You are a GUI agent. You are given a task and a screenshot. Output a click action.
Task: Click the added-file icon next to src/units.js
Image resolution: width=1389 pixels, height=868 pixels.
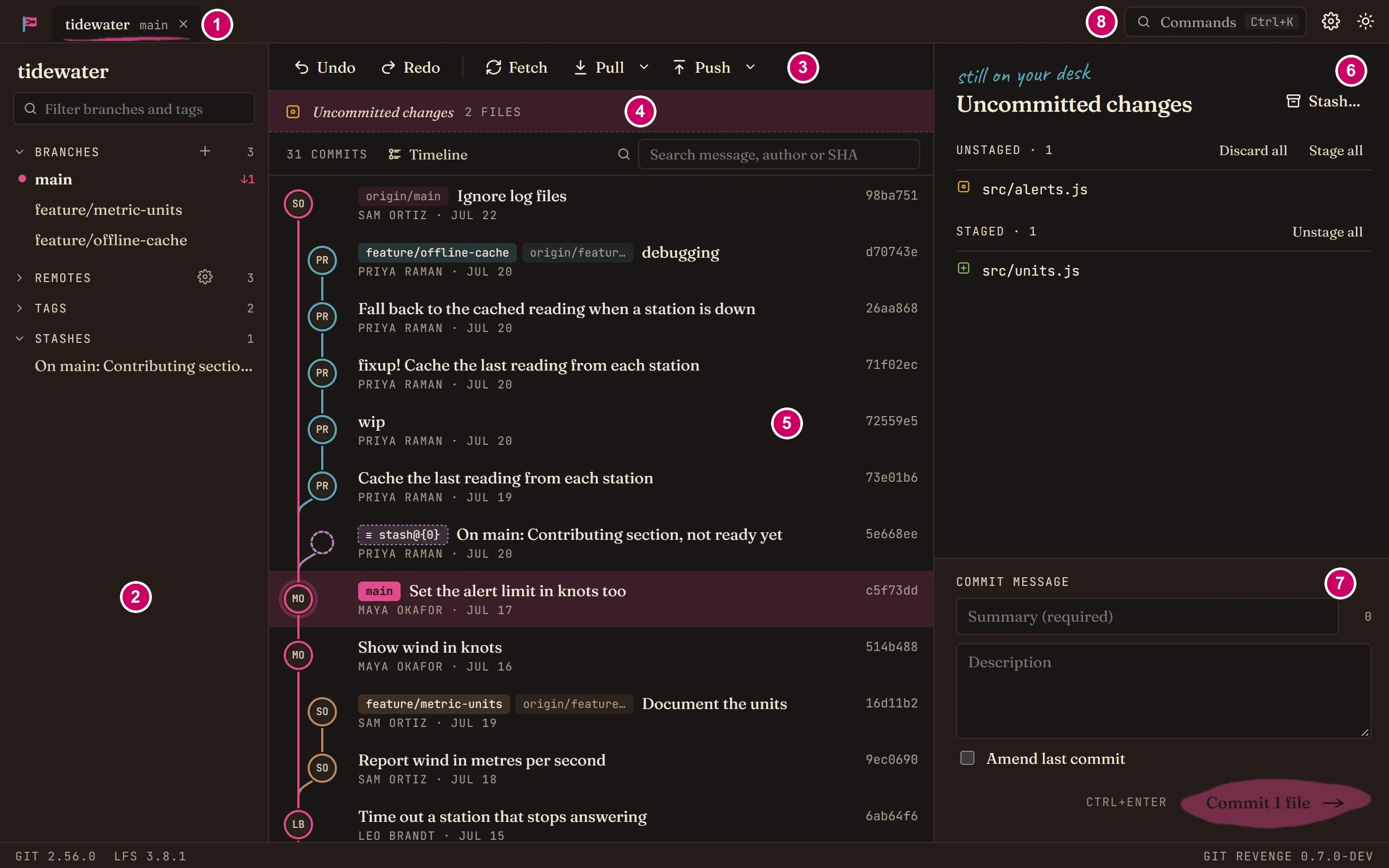(964, 269)
